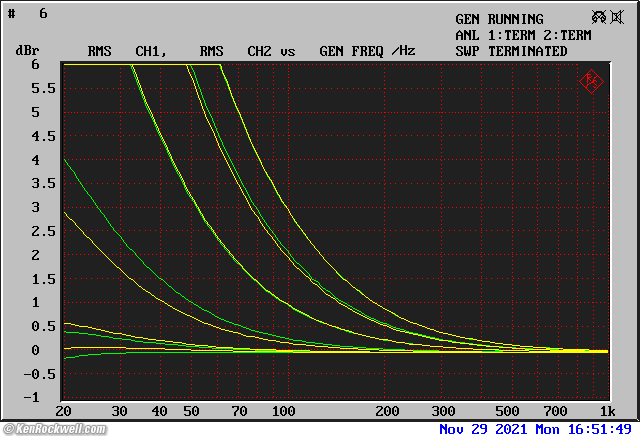Click the KenRockwell.com watermark
640x436 pixels.
click(54, 429)
